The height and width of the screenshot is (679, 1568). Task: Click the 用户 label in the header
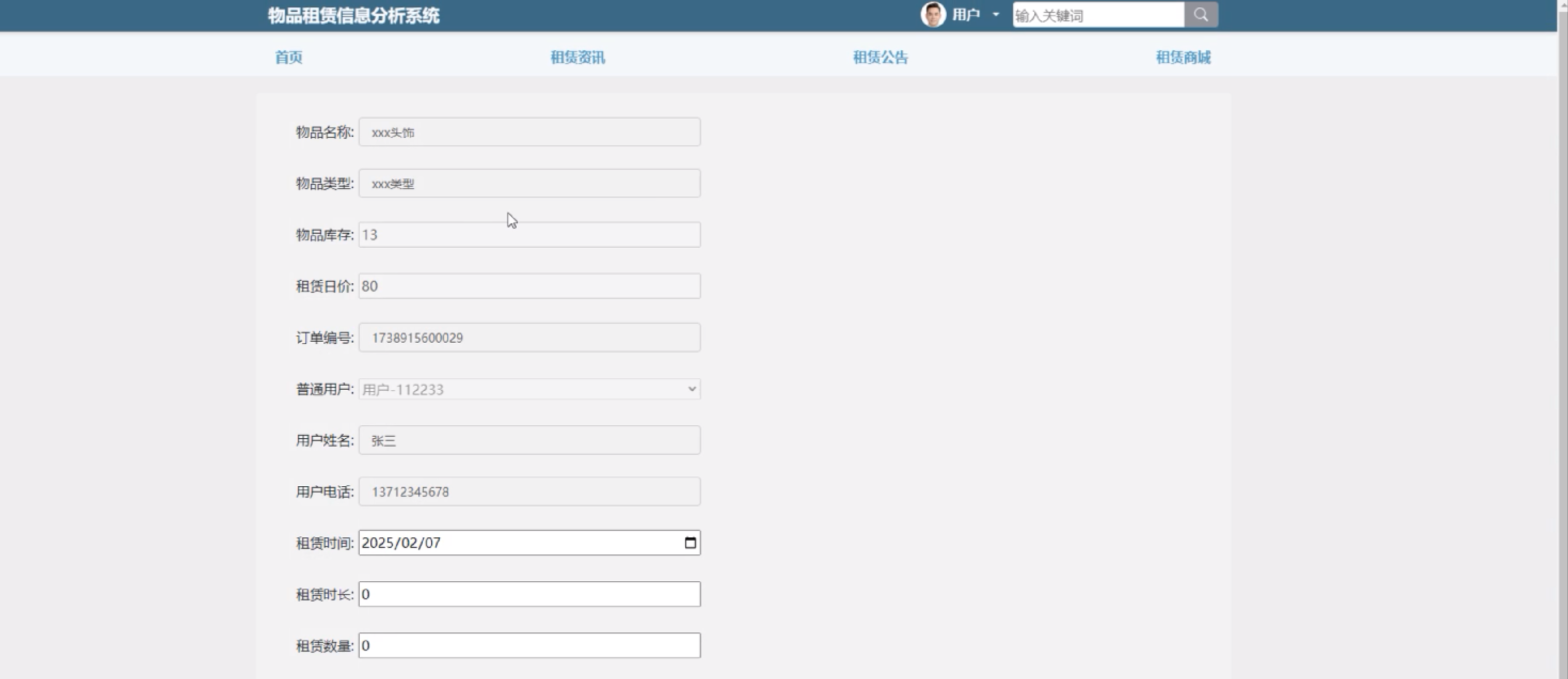pos(965,14)
